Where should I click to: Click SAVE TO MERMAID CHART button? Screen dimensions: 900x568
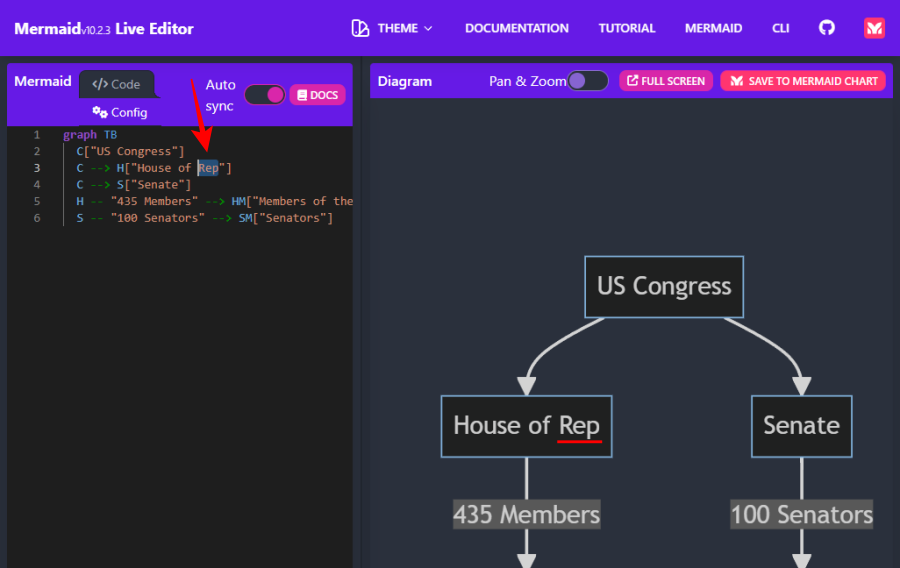[803, 81]
